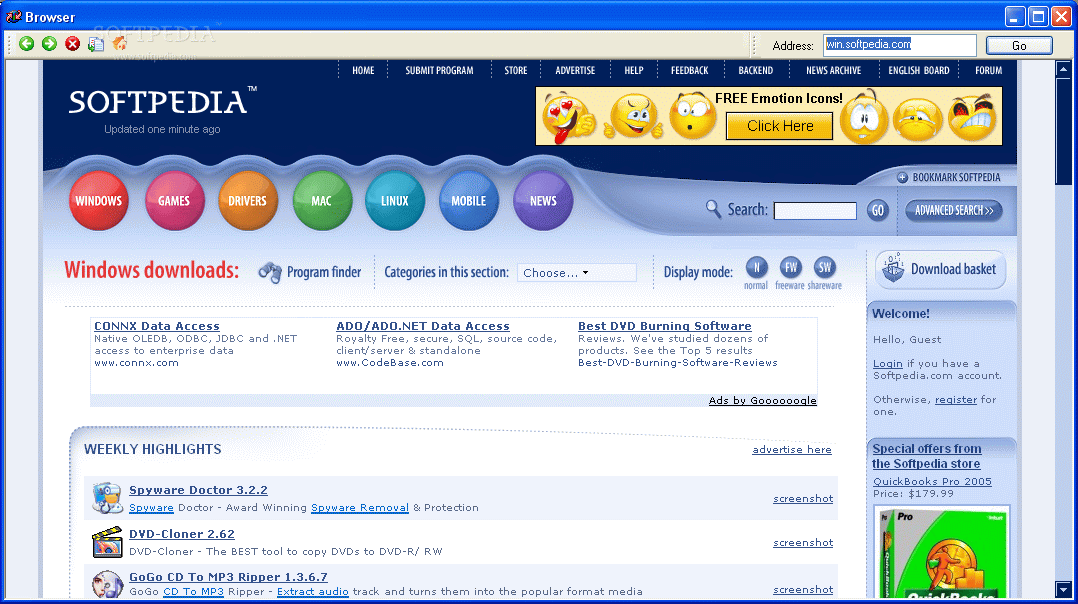Image resolution: width=1078 pixels, height=604 pixels.
Task: Open BACKEND in the top navigation
Action: tap(756, 70)
